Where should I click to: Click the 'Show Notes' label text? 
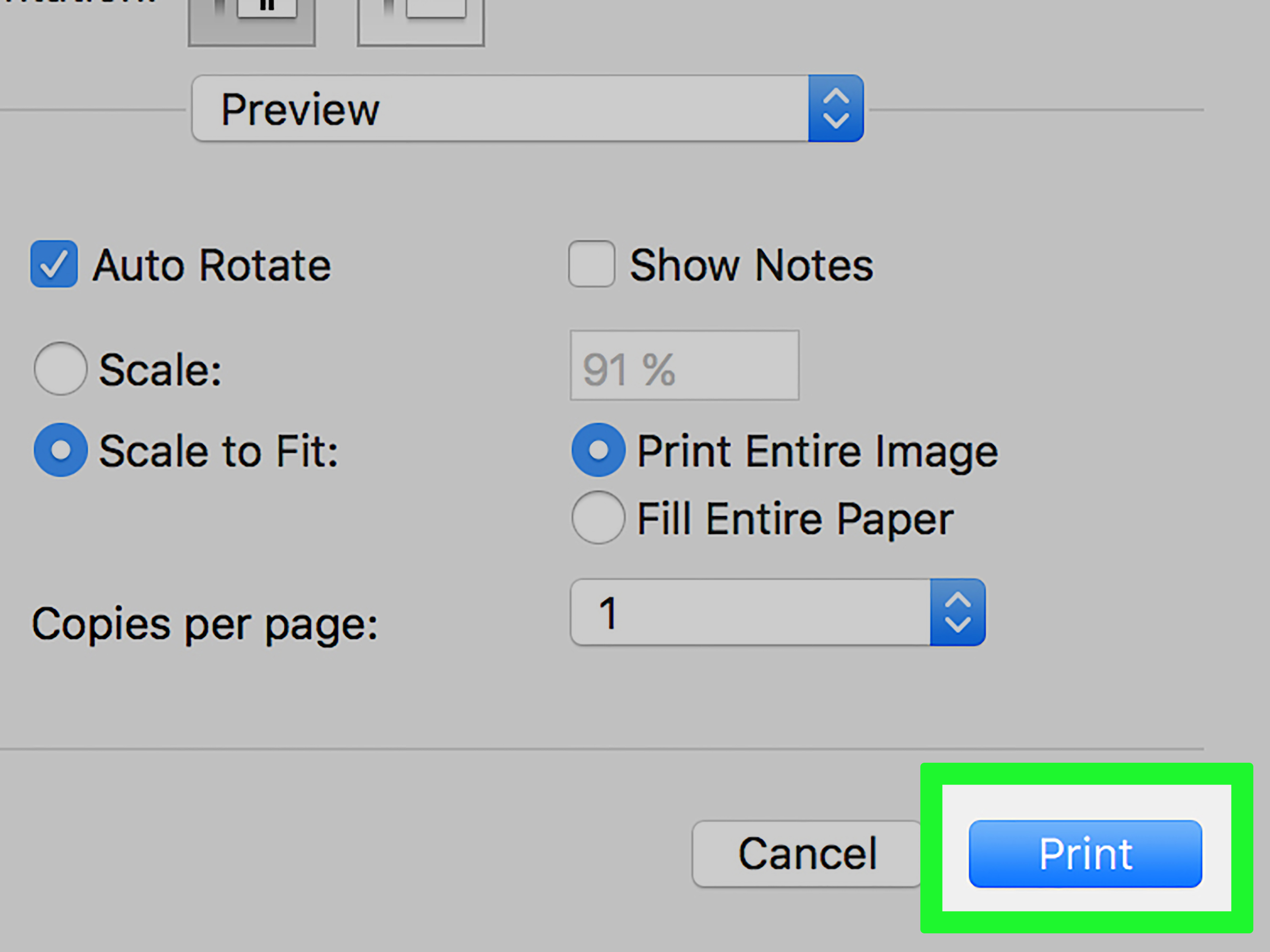pos(752,265)
